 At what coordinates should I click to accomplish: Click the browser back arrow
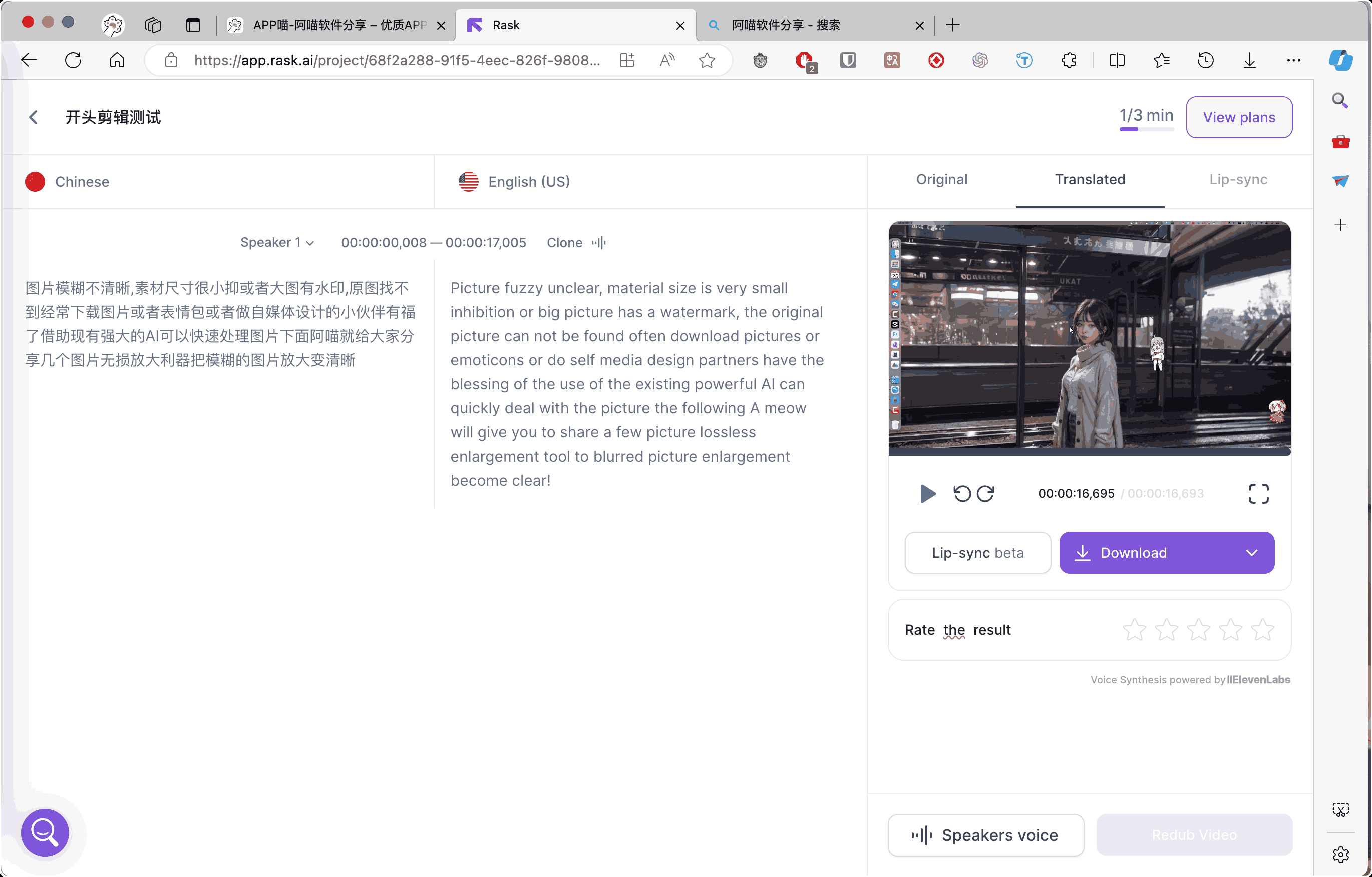point(29,60)
